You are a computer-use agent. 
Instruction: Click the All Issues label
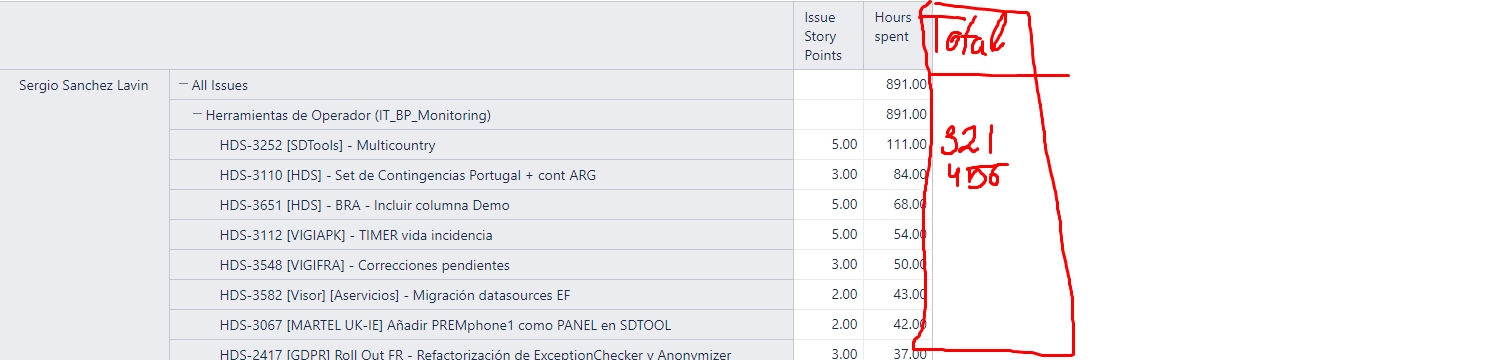220,86
